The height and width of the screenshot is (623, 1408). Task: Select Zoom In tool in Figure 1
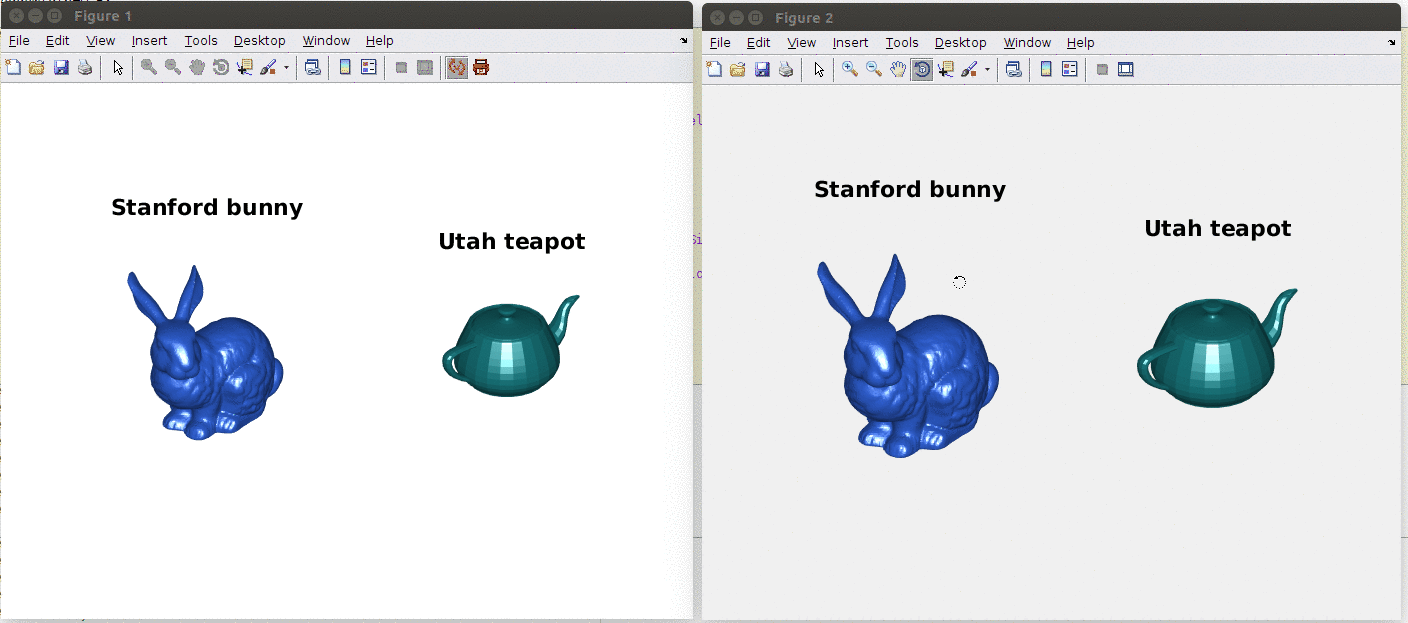[x=149, y=68]
